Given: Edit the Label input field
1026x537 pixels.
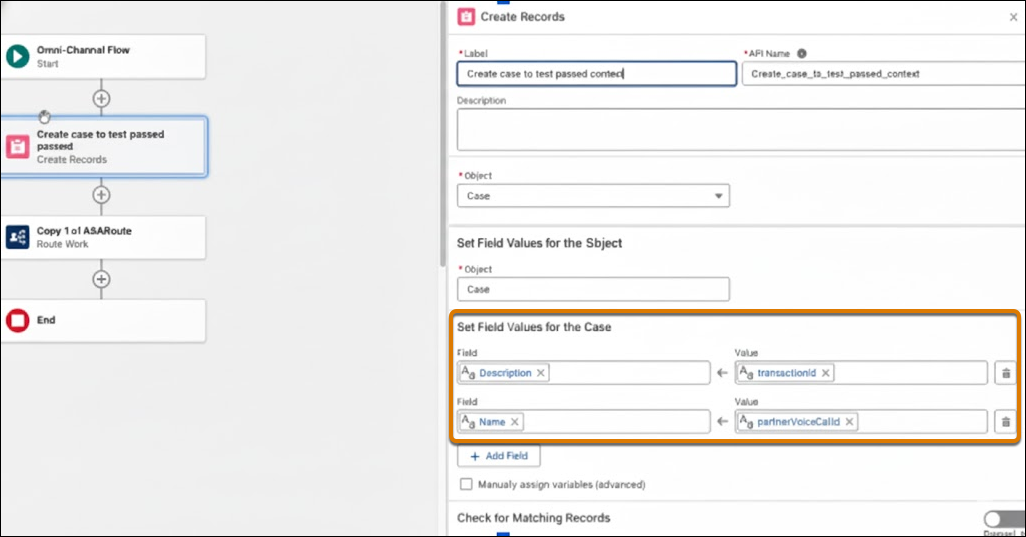Looking at the screenshot, I should pyautogui.click(x=596, y=74).
